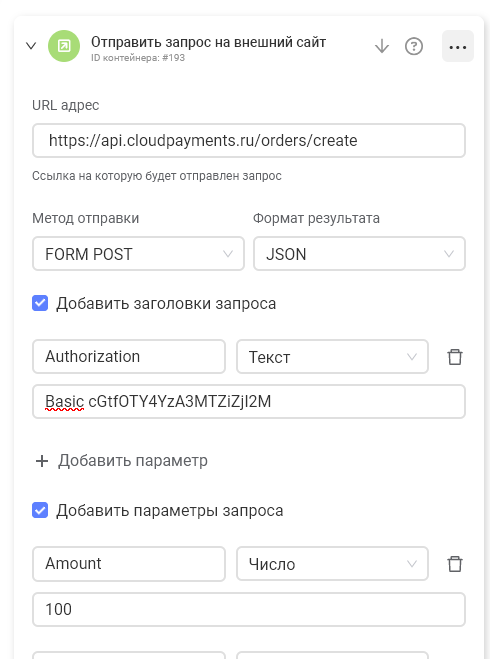Click plus icon beside Добавить параметр
The height and width of the screenshot is (659, 490).
(x=42, y=461)
